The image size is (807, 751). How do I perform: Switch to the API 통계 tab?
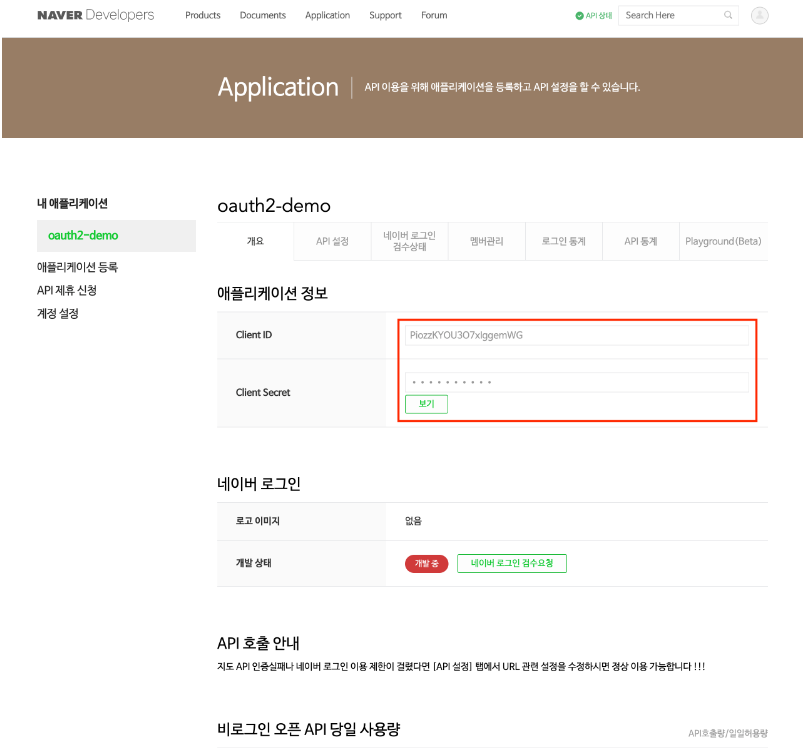point(641,241)
